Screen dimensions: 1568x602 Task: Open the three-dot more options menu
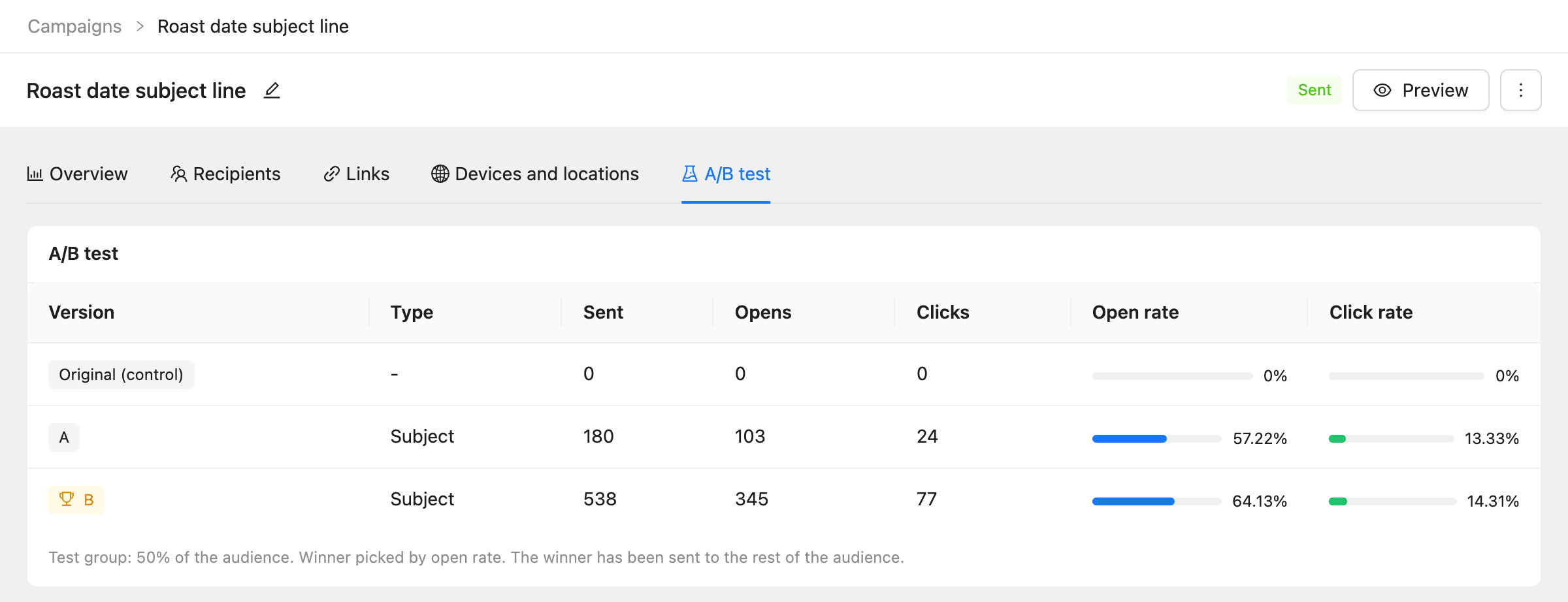click(x=1520, y=90)
